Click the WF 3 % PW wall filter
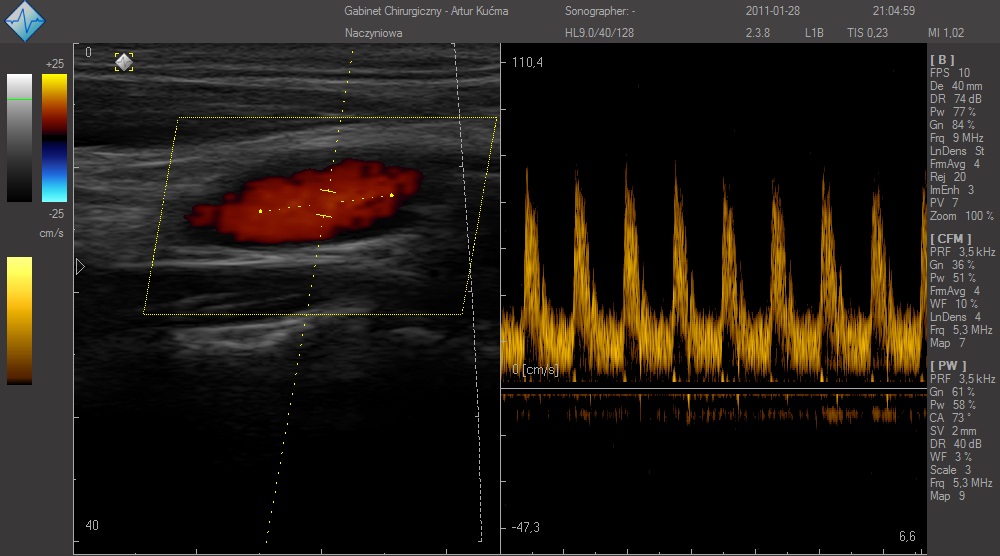The width and height of the screenshot is (1000, 556). (x=951, y=457)
